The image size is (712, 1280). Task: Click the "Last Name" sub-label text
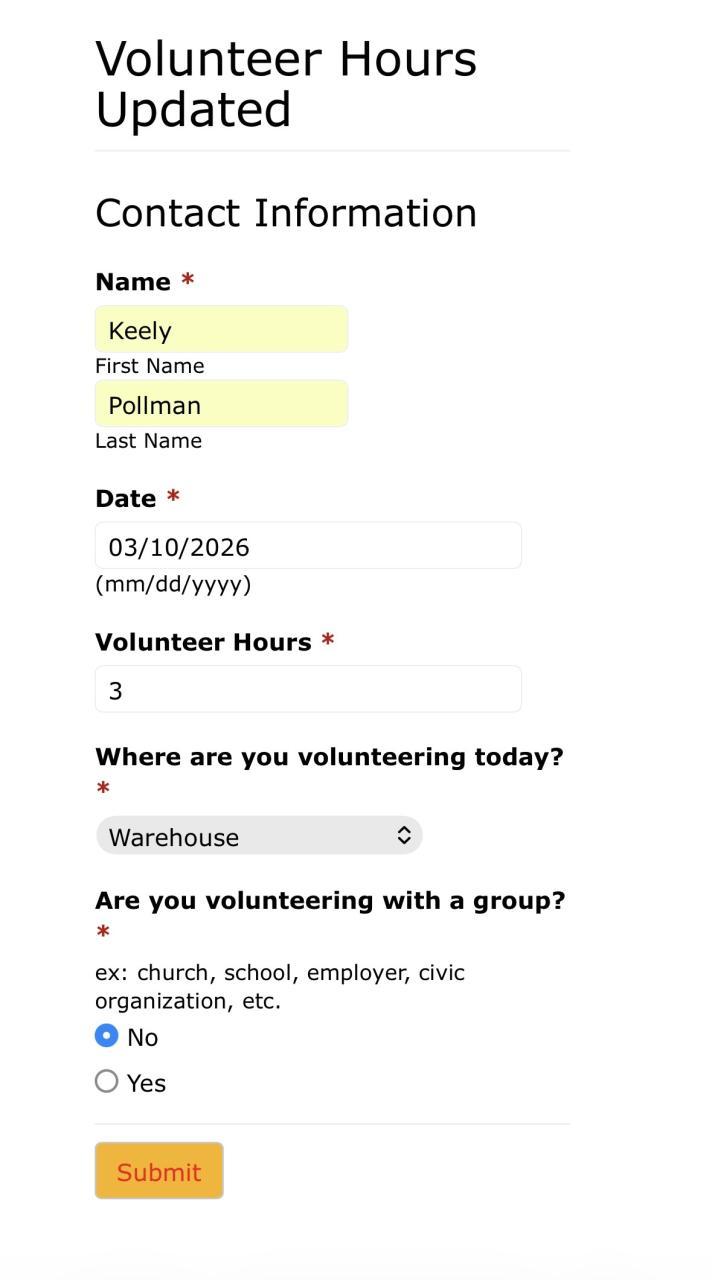149,441
